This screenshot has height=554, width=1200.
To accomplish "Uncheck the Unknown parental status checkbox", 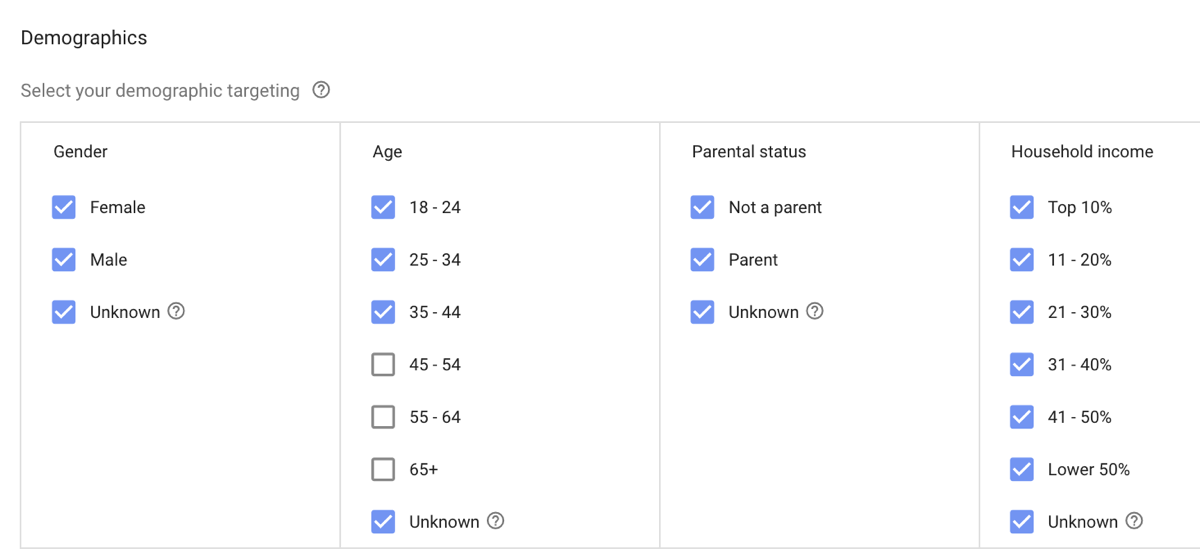I will [702, 312].
